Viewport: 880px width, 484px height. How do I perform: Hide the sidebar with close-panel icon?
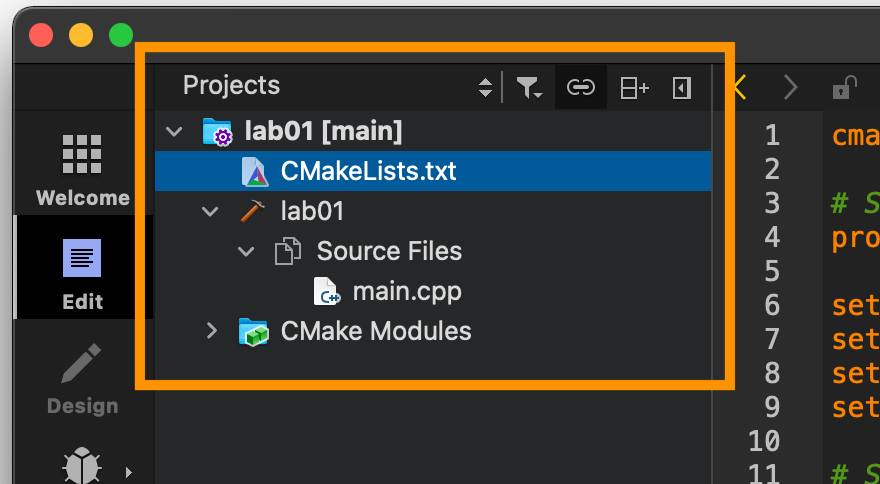681,88
